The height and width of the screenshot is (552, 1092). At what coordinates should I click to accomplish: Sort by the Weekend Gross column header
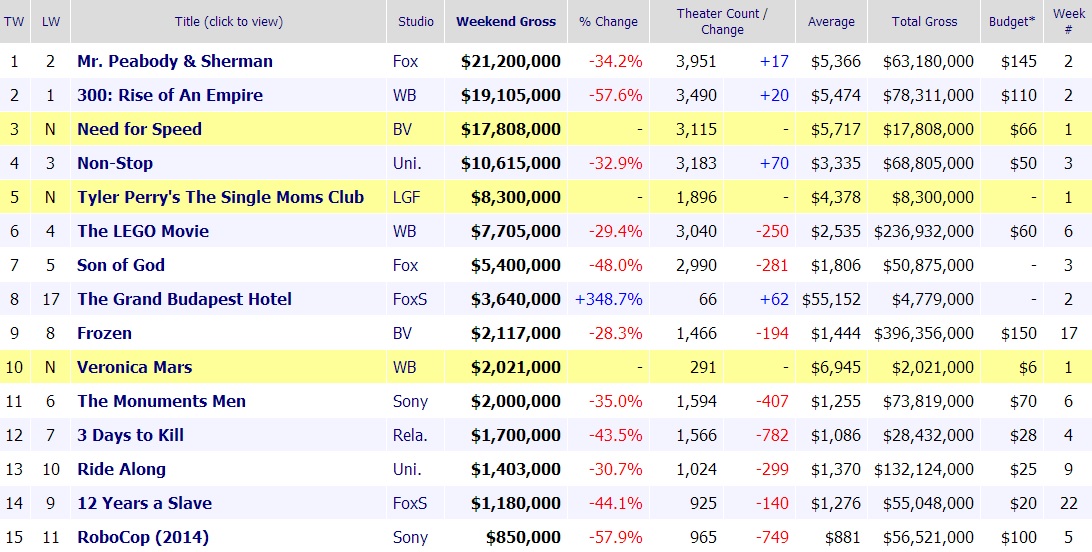coord(508,21)
